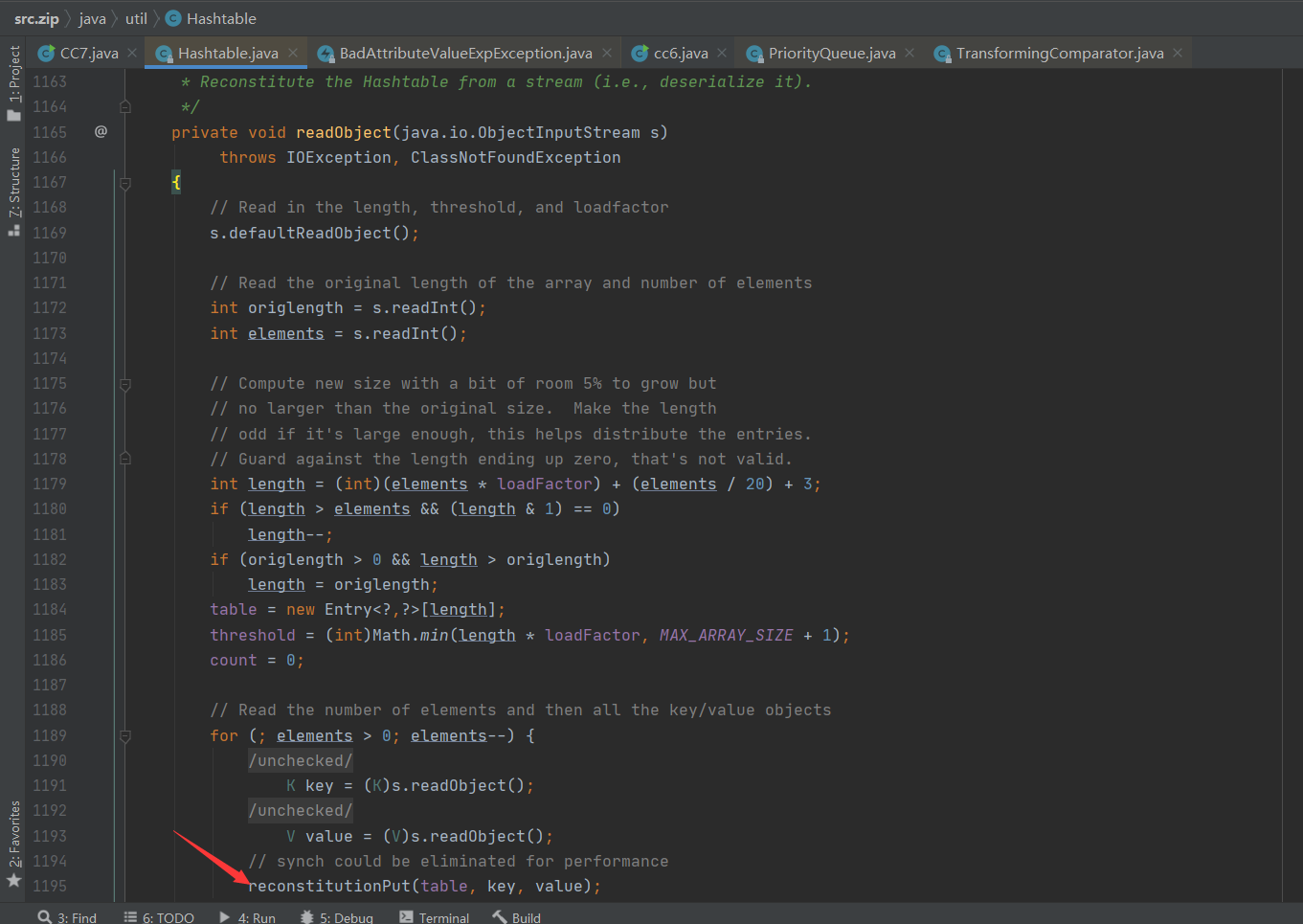
Task: Open the Terminal tool window
Action: 434,917
